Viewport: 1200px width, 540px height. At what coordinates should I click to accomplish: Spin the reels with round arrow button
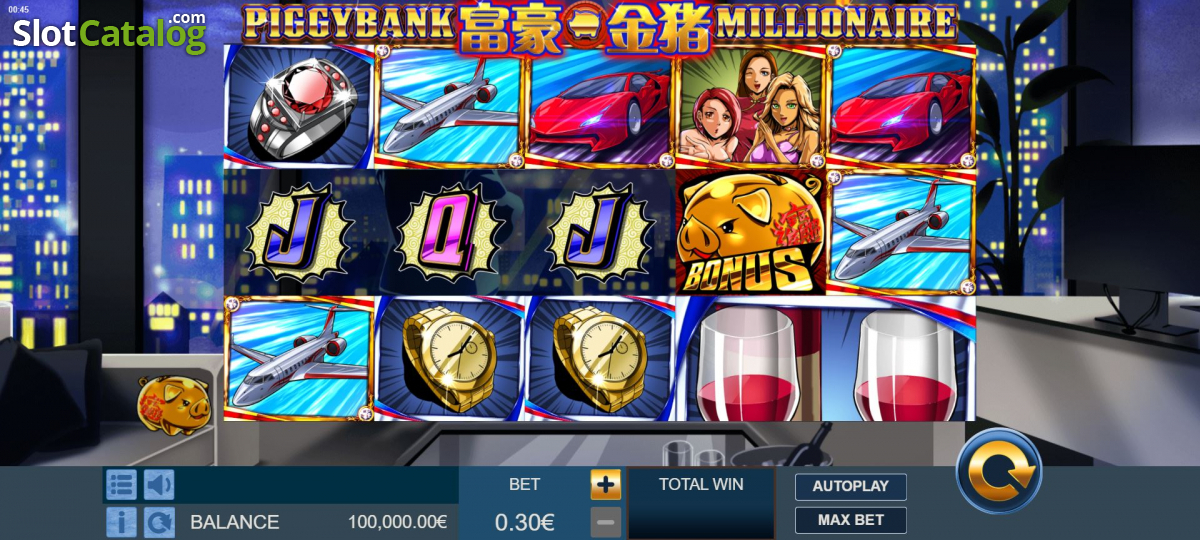(x=999, y=471)
